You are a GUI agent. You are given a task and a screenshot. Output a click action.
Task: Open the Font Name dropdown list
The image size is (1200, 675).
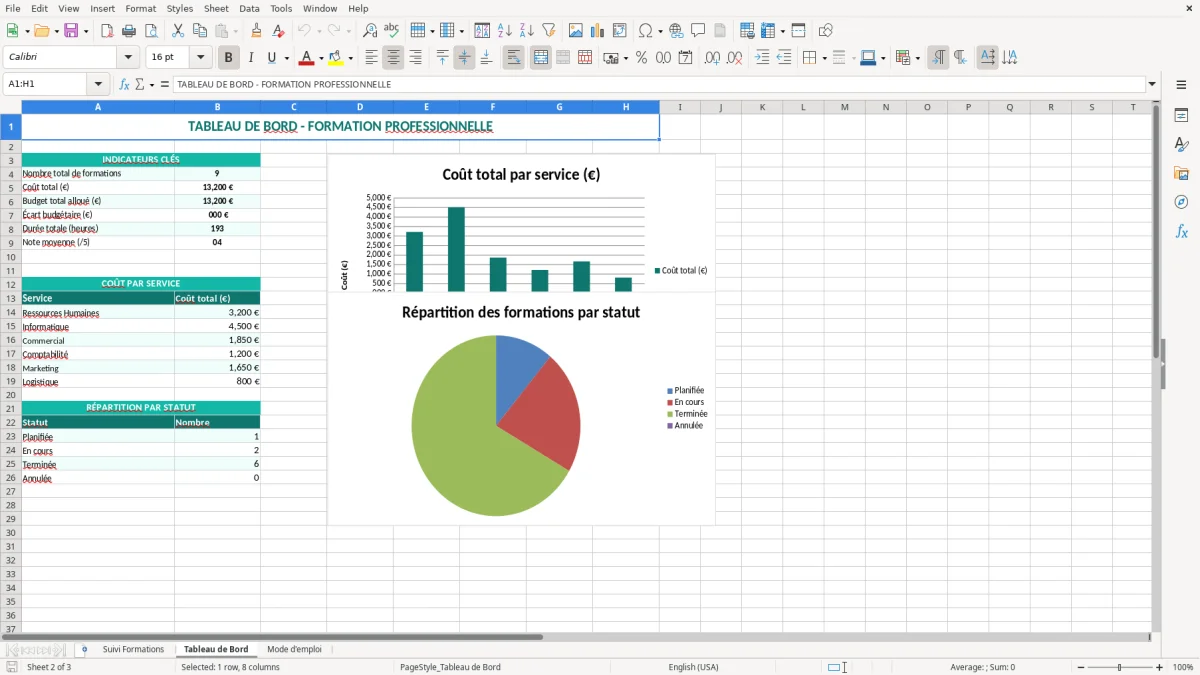coord(128,58)
